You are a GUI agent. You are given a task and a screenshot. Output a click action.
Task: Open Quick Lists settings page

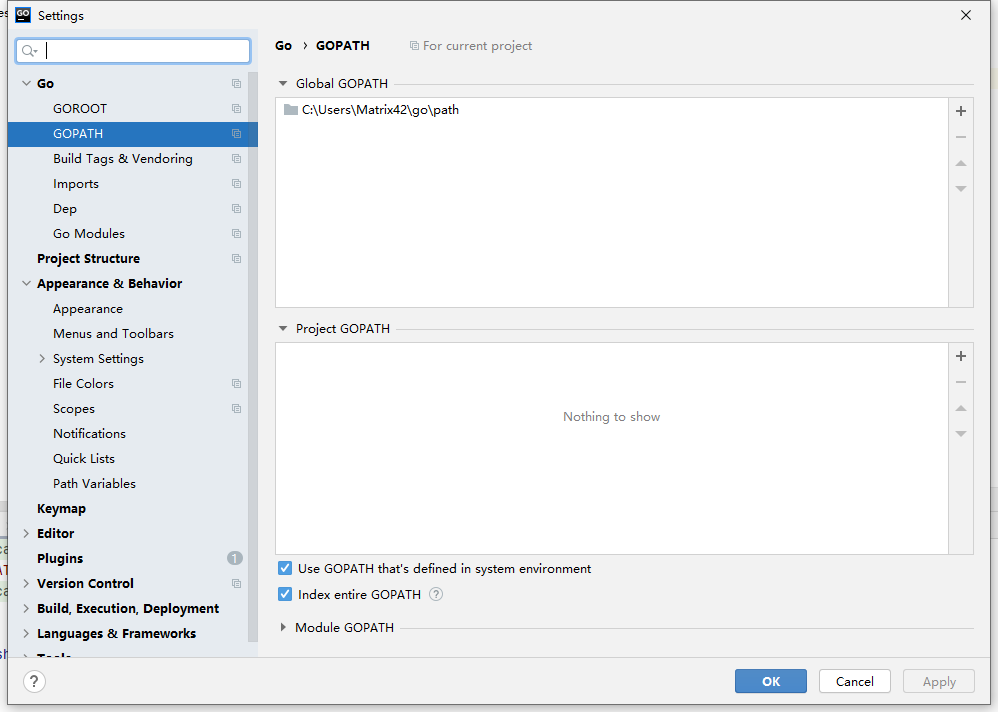[x=84, y=458]
